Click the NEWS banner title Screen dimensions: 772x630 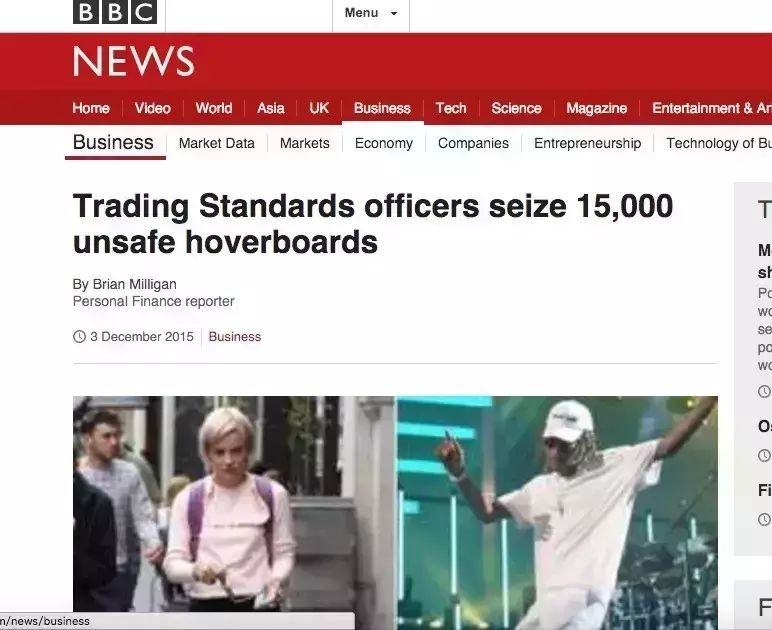134,62
